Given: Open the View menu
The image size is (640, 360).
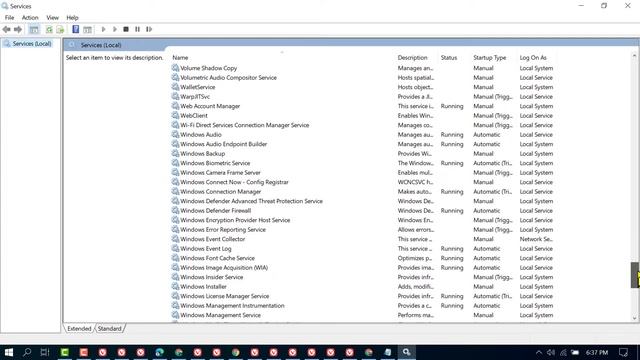Looking at the screenshot, I should click(x=52, y=18).
